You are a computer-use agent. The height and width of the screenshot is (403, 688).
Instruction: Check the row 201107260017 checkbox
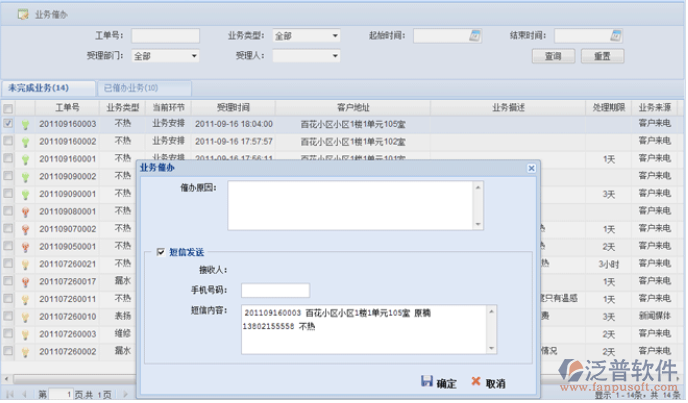coord(8,281)
